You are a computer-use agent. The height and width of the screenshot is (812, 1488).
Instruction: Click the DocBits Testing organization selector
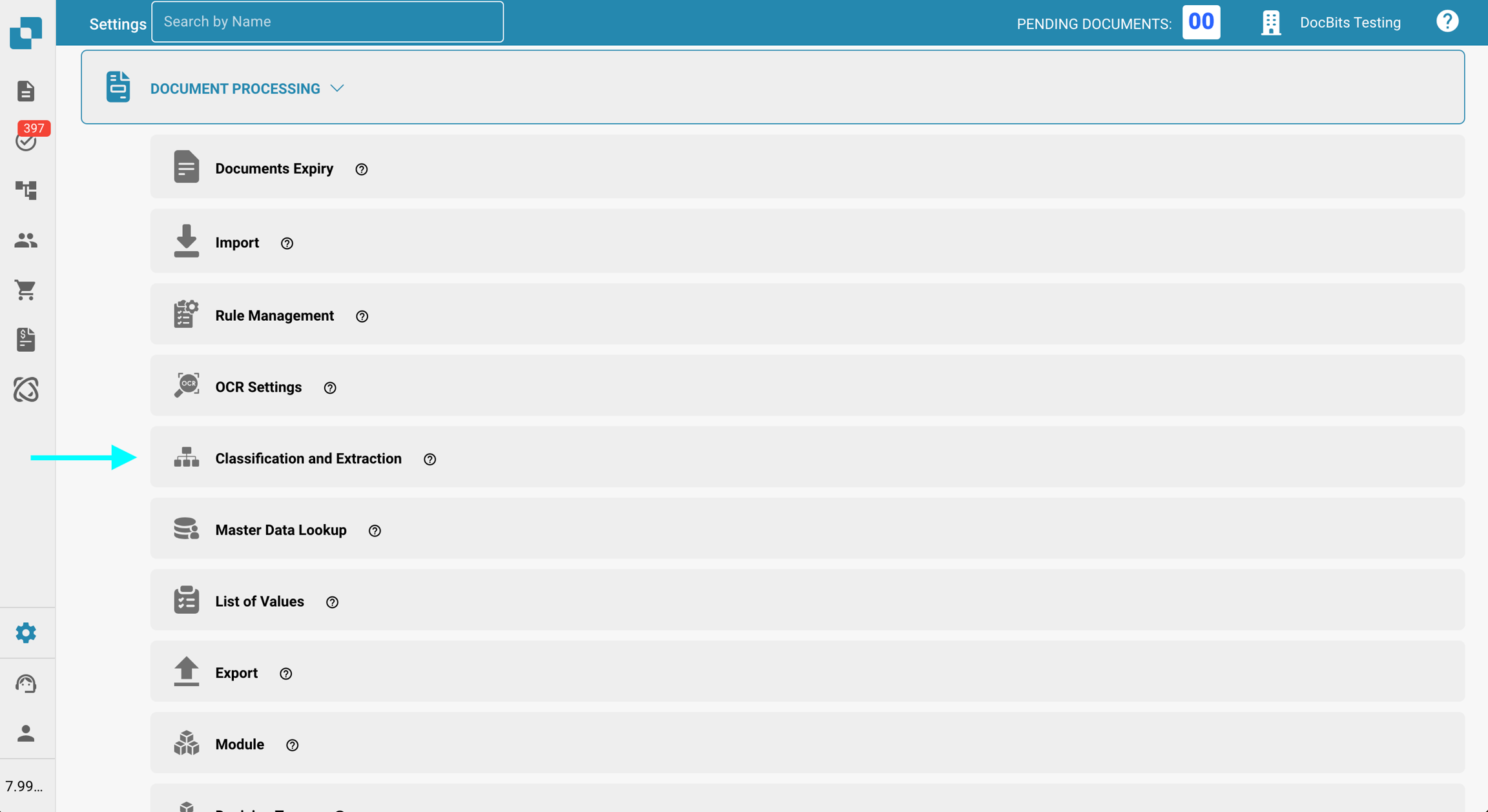click(x=1349, y=23)
